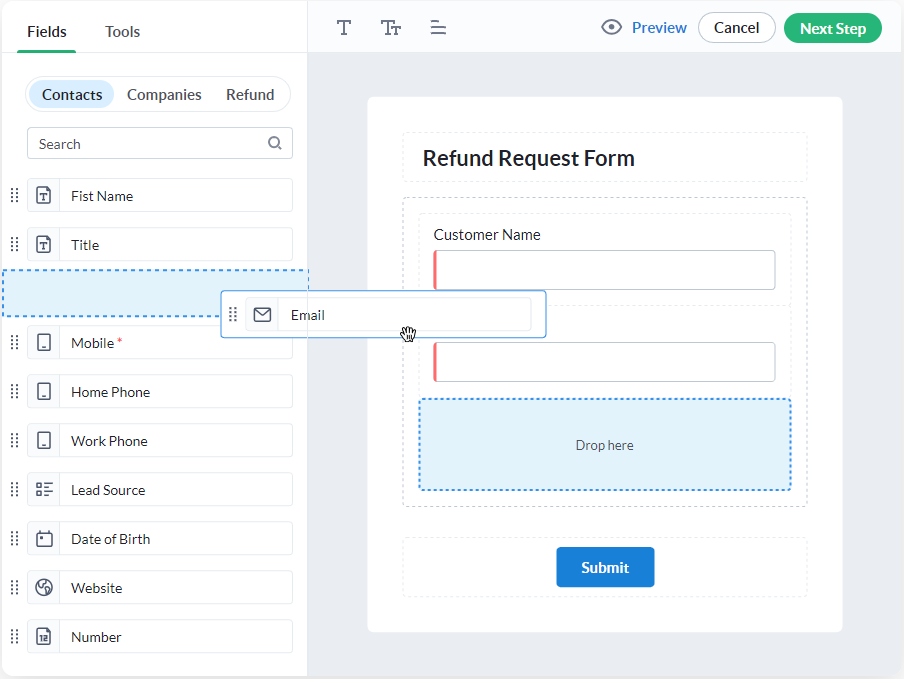Click the green Next Step button

(x=832, y=28)
